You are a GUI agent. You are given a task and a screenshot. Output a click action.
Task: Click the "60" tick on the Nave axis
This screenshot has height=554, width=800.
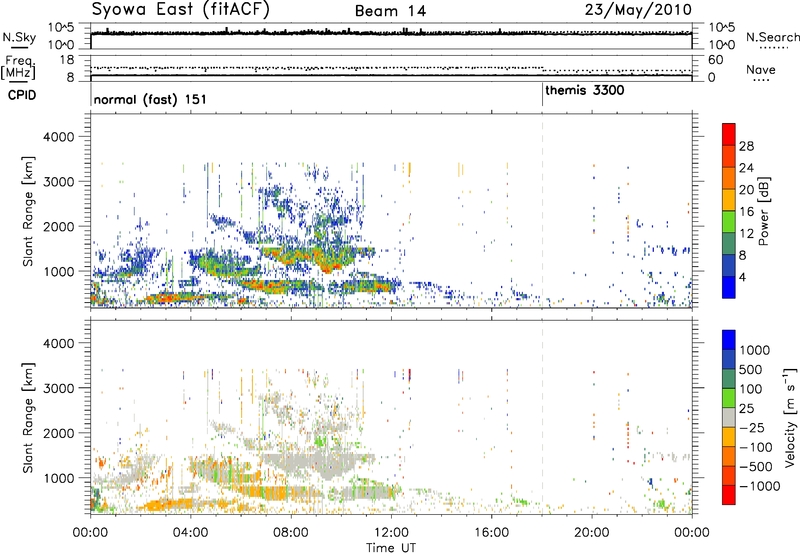(x=715, y=60)
